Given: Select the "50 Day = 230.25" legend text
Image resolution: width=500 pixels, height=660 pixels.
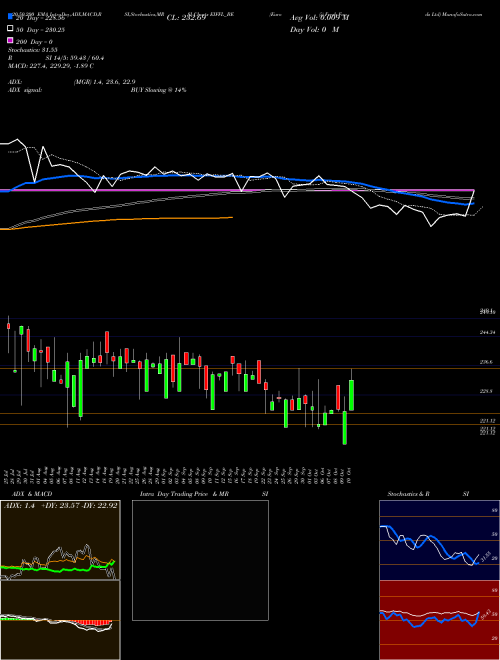Looking at the screenshot, I should coord(40,30).
